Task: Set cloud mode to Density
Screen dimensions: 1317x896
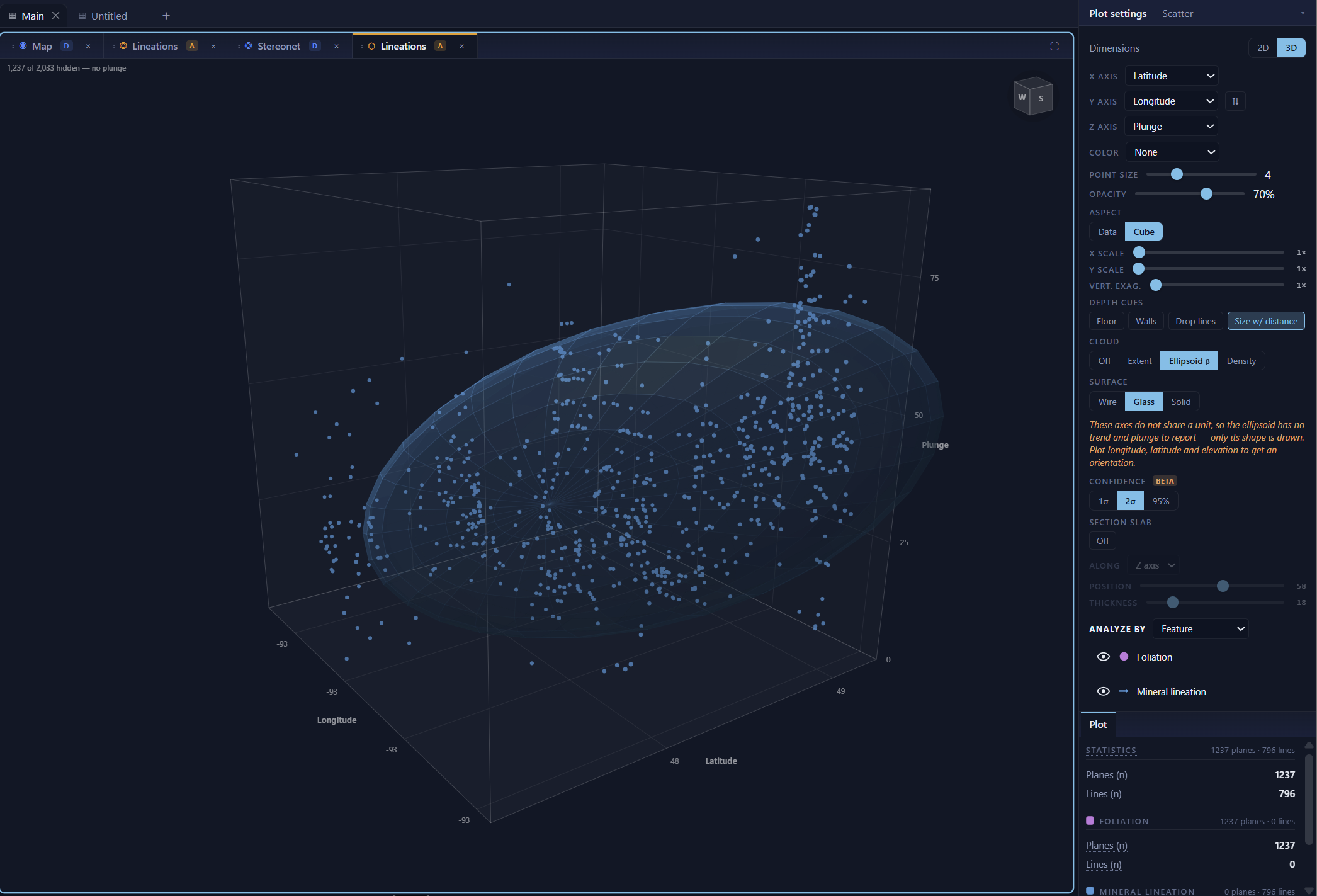Action: pyautogui.click(x=1241, y=361)
